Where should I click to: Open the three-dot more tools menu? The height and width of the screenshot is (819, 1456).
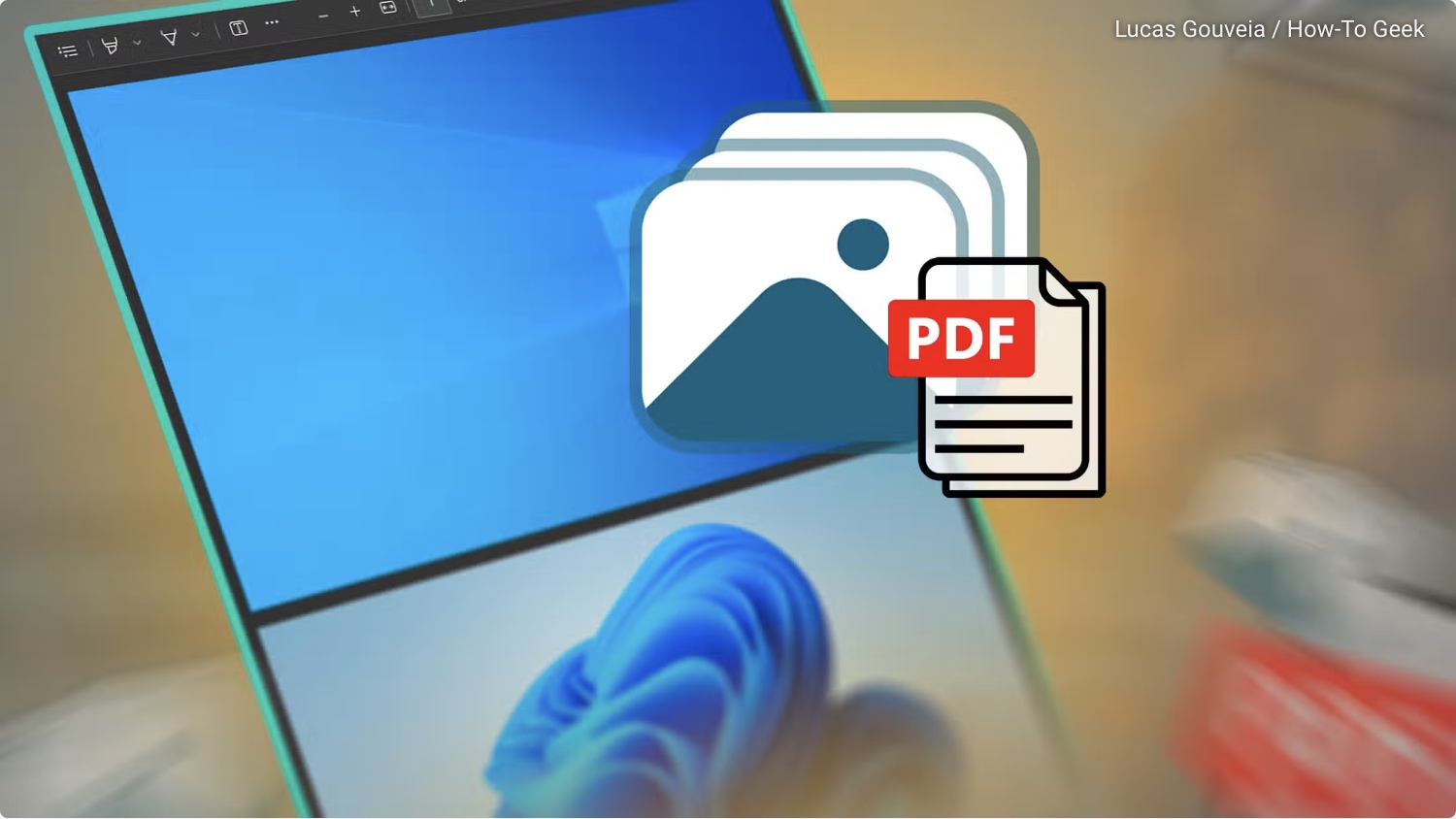[272, 22]
